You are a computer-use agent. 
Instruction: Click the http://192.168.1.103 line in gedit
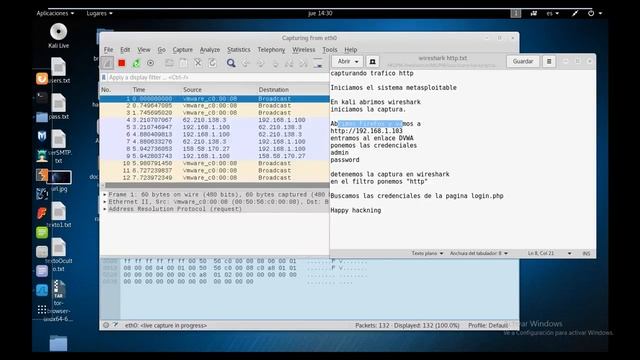click(367, 131)
